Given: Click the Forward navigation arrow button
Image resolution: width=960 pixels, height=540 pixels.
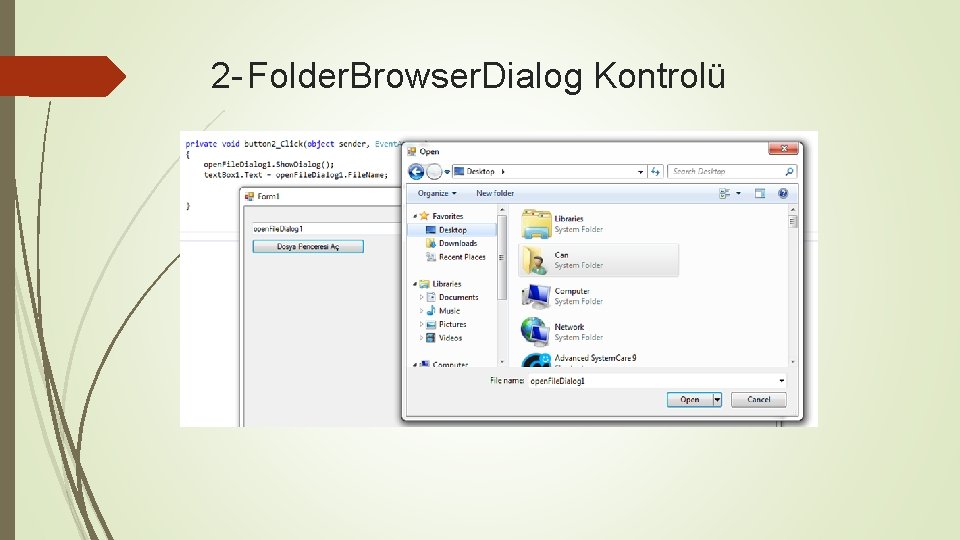Looking at the screenshot, I should 434,171.
